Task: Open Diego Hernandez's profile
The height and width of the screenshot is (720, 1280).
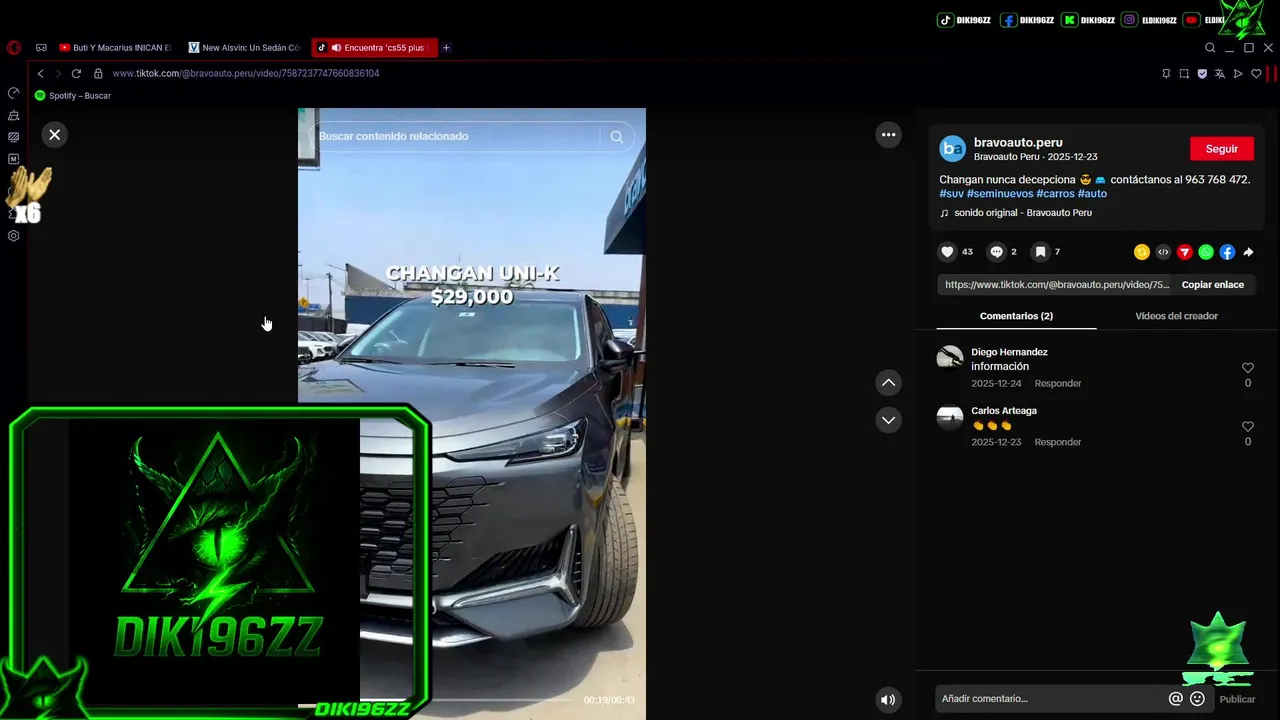Action: tap(1009, 352)
